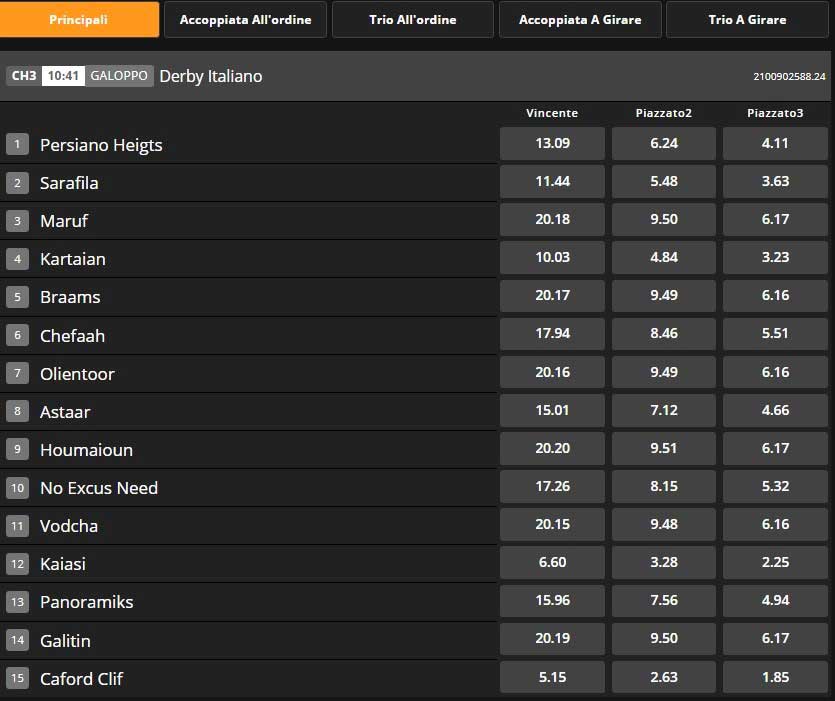835x701 pixels.
Task: Click runner number 12 badge for Kaiasi
Action: pyautogui.click(x=17, y=564)
